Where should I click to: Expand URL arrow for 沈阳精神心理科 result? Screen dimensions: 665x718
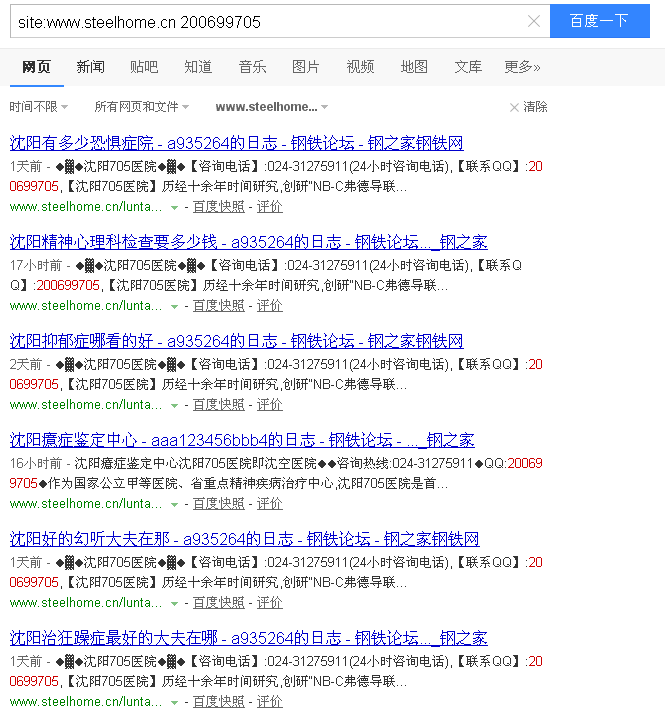pyautogui.click(x=174, y=307)
